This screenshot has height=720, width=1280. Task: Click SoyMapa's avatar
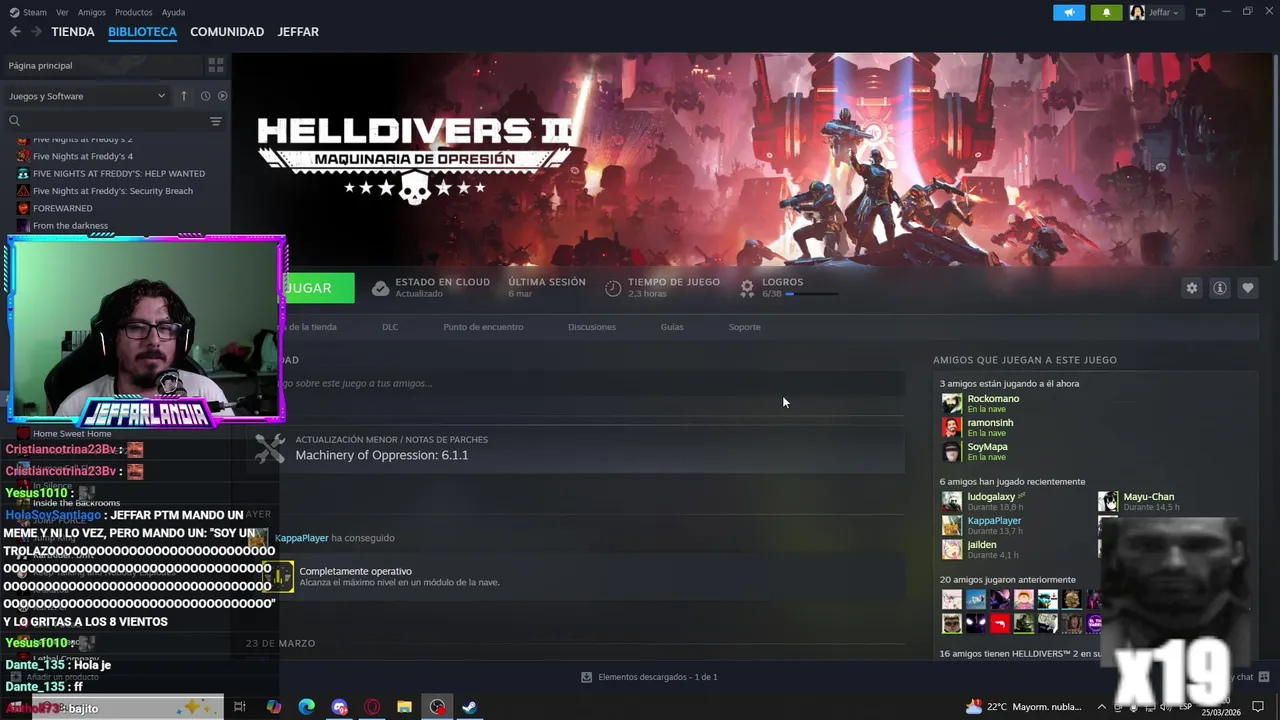[951, 452]
